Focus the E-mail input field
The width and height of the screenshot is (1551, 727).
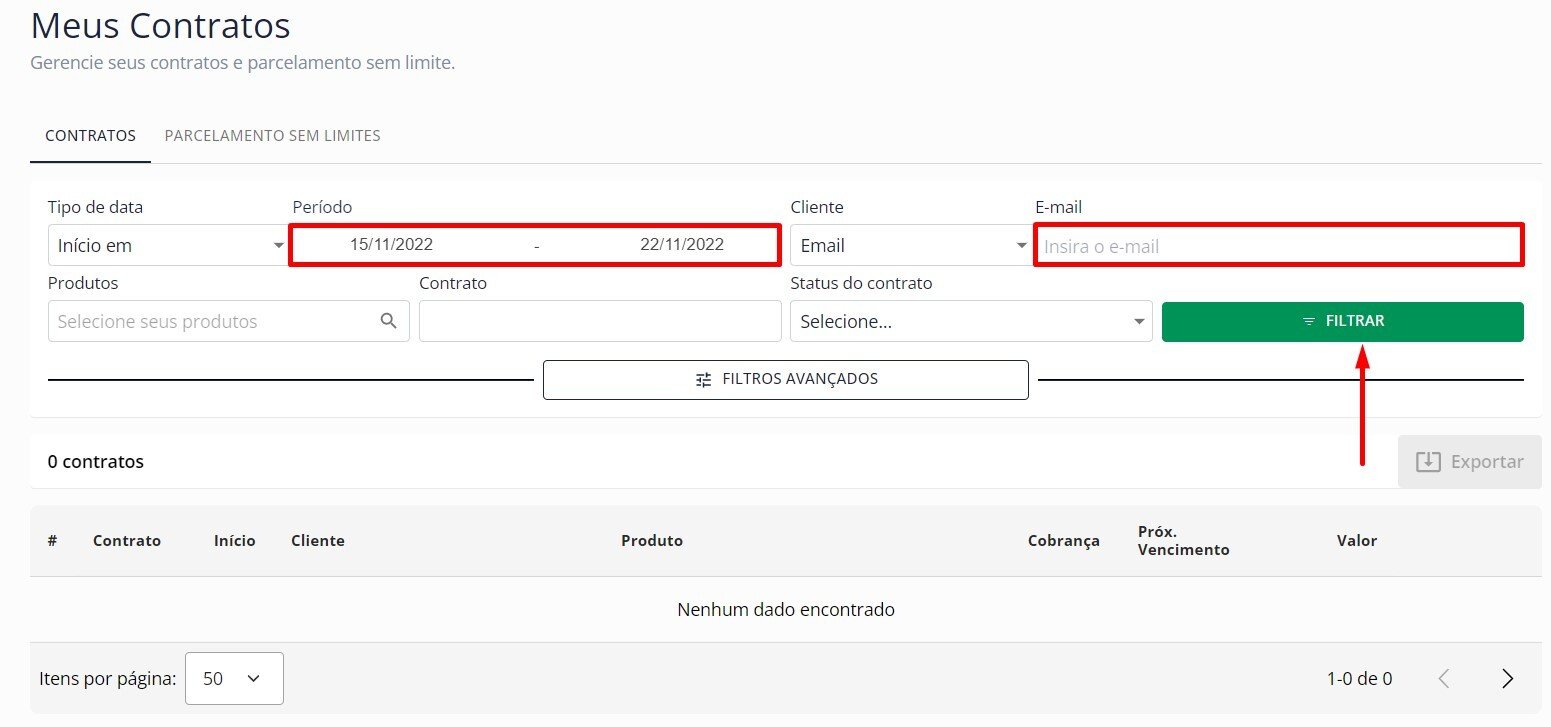click(x=1278, y=246)
